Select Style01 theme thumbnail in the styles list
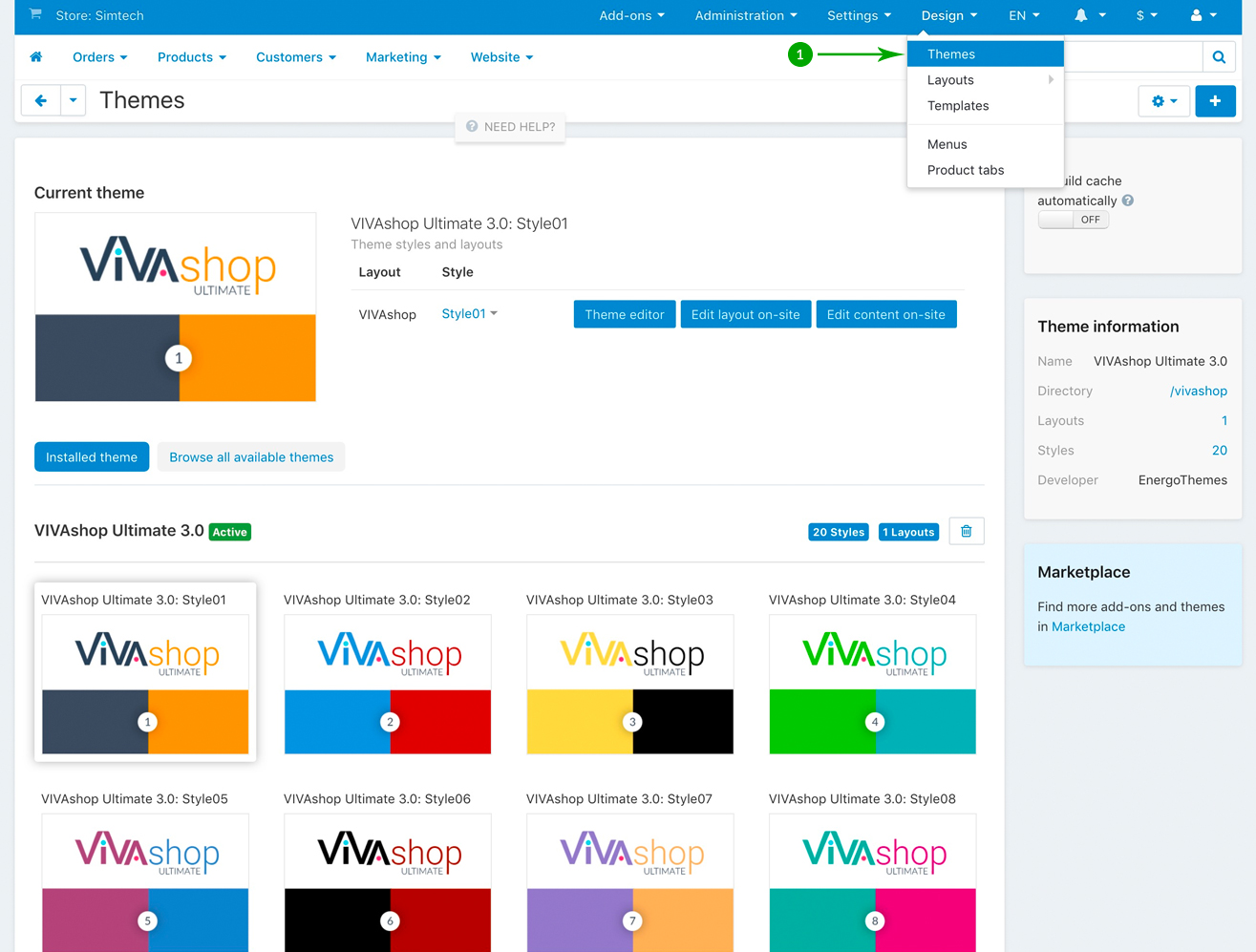Image resolution: width=1256 pixels, height=952 pixels. (145, 685)
